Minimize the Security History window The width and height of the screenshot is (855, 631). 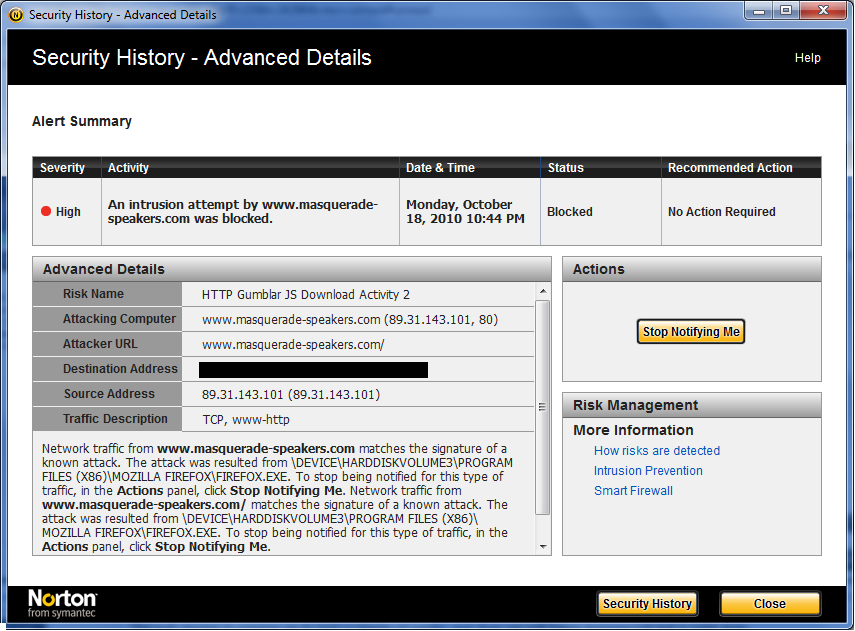[758, 10]
